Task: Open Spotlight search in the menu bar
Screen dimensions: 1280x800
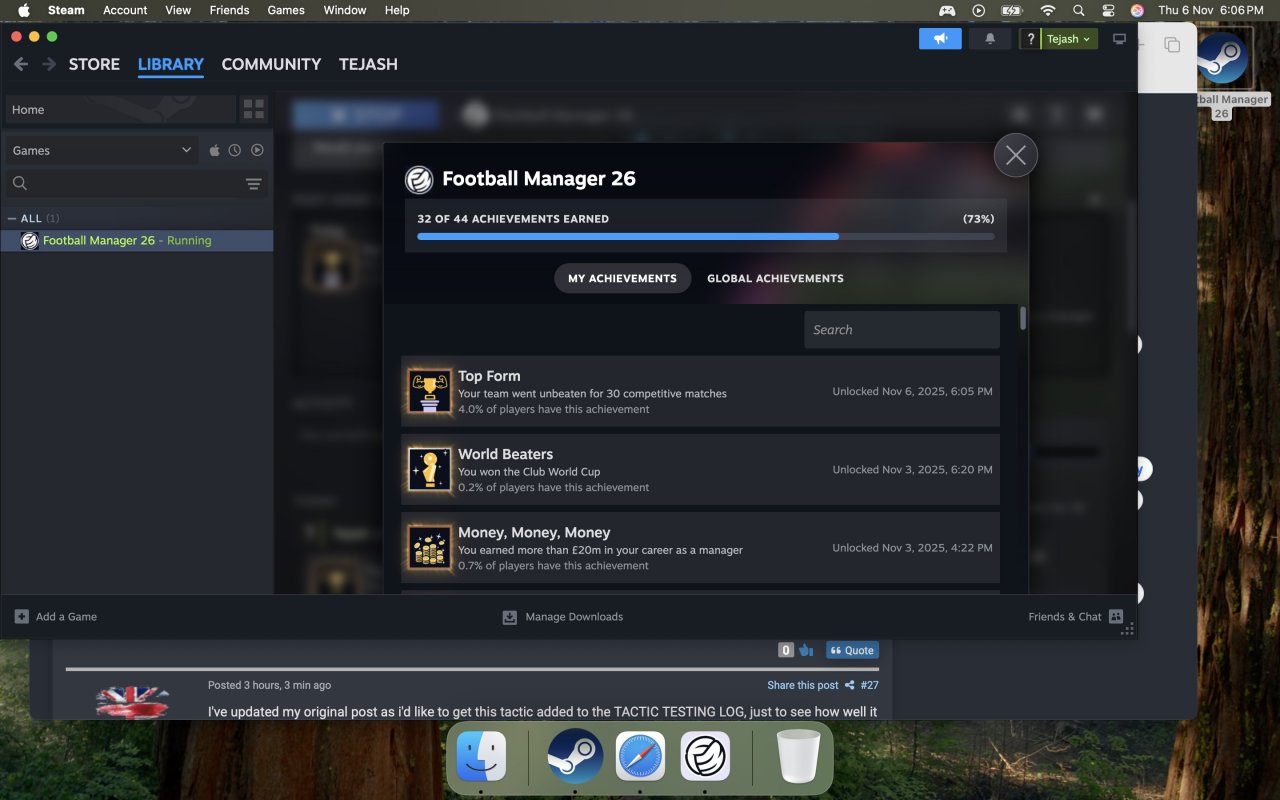Action: pos(1078,10)
